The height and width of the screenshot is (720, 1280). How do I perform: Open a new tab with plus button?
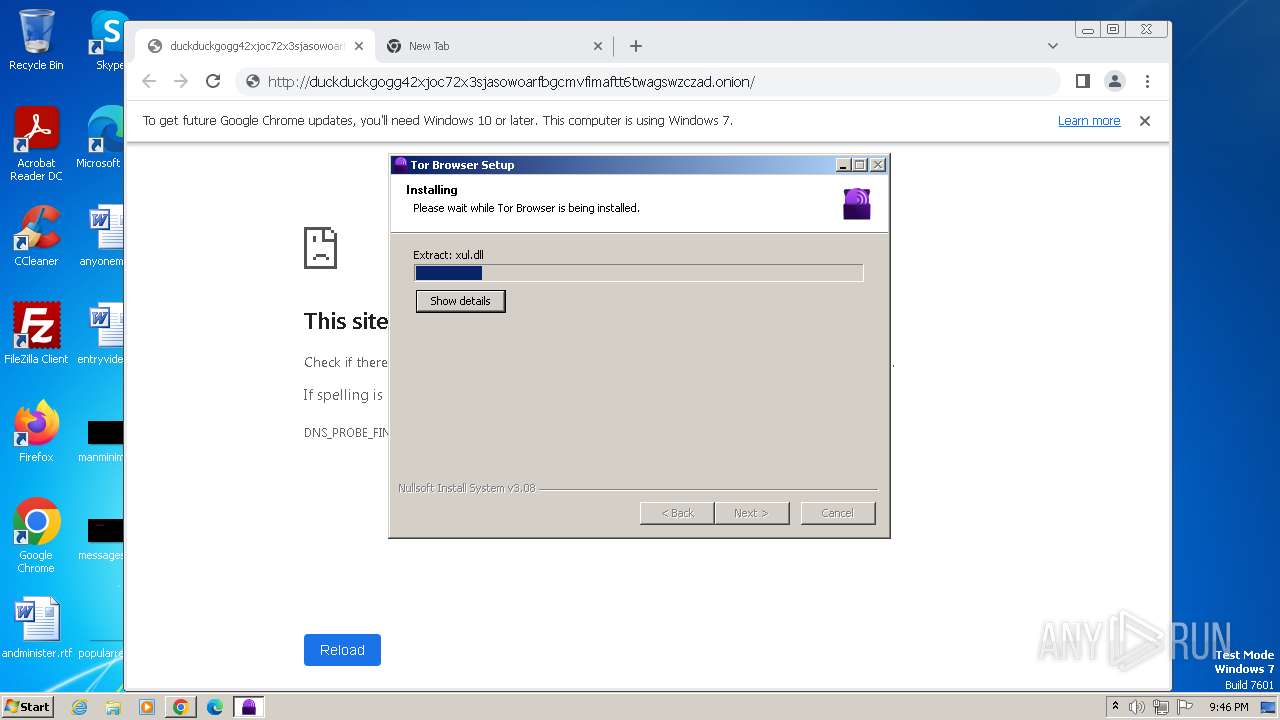pyautogui.click(x=636, y=46)
